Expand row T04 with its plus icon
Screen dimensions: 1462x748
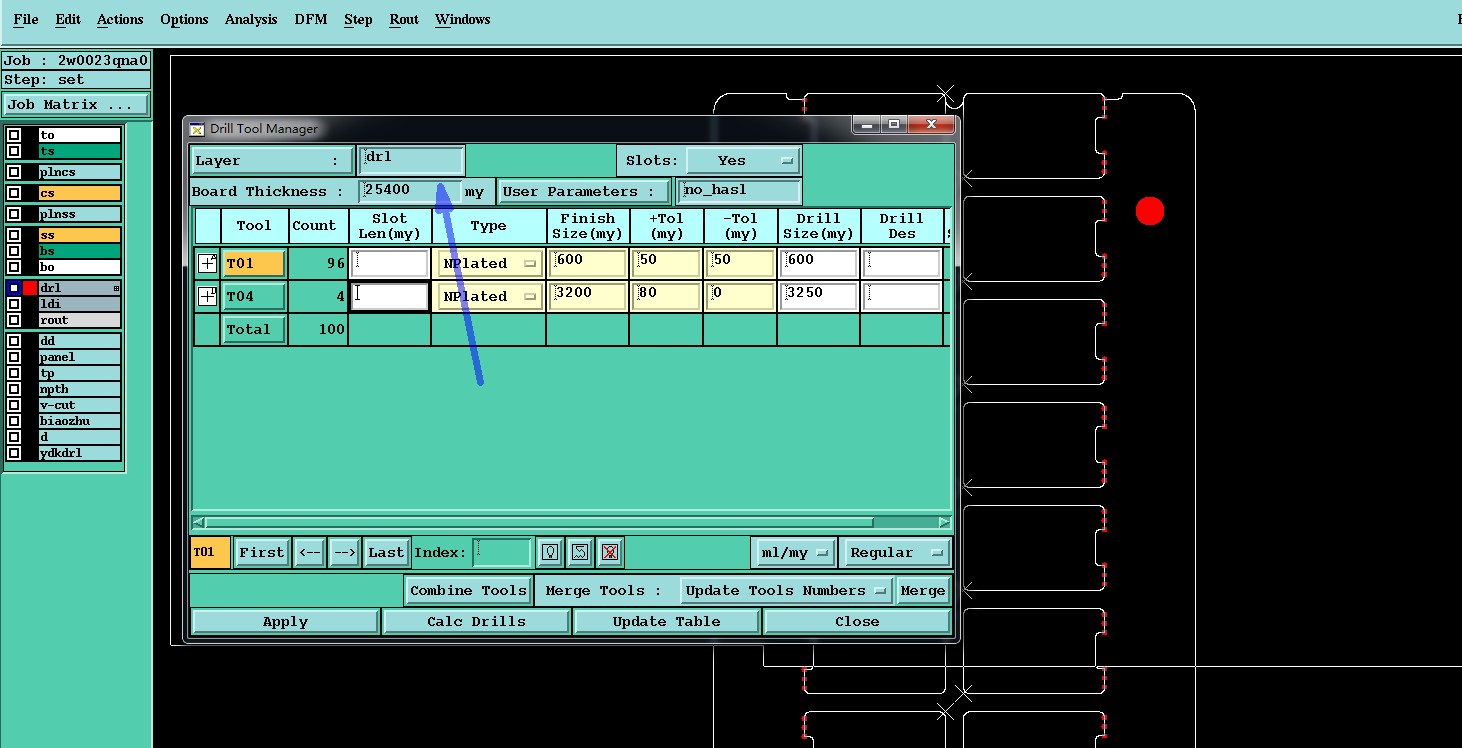pos(207,296)
